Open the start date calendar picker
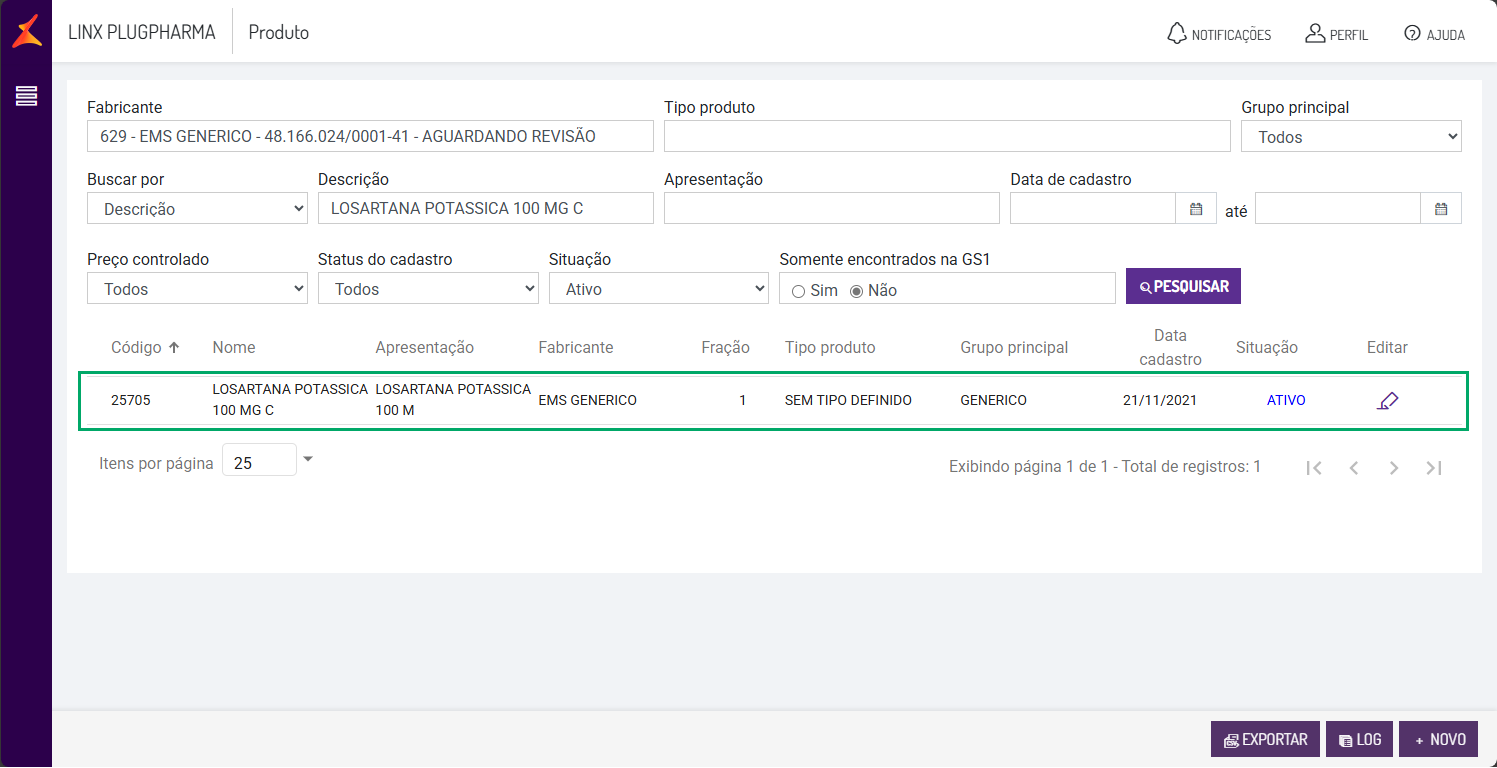This screenshot has width=1497, height=768. point(1195,209)
